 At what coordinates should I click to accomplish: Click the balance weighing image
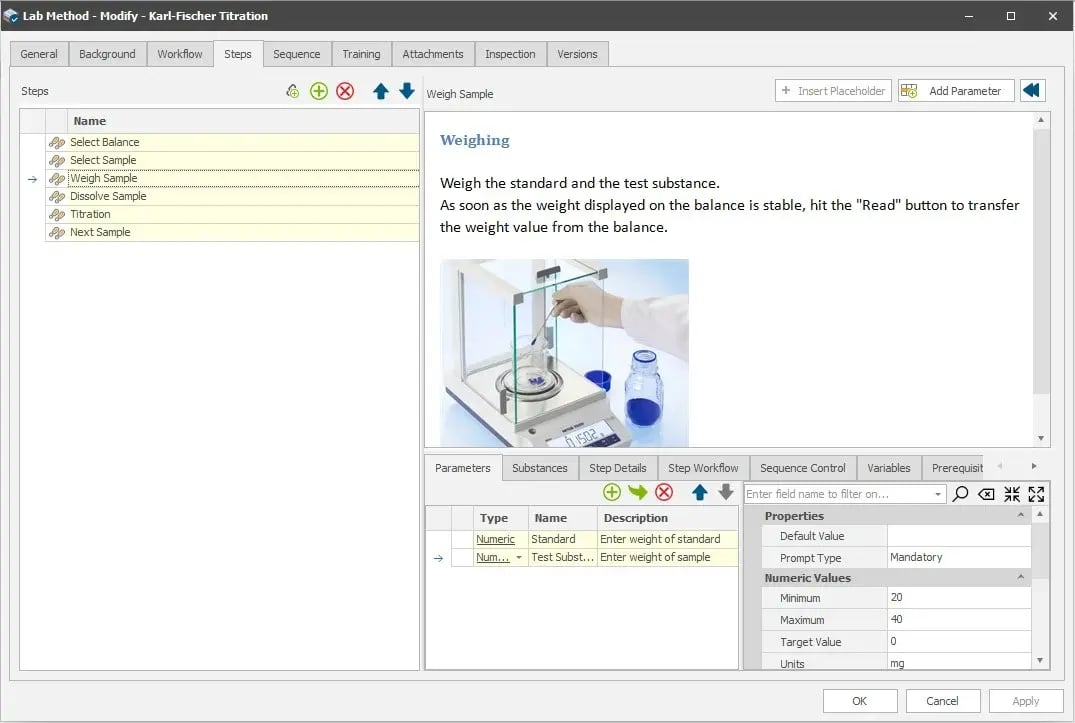(564, 353)
